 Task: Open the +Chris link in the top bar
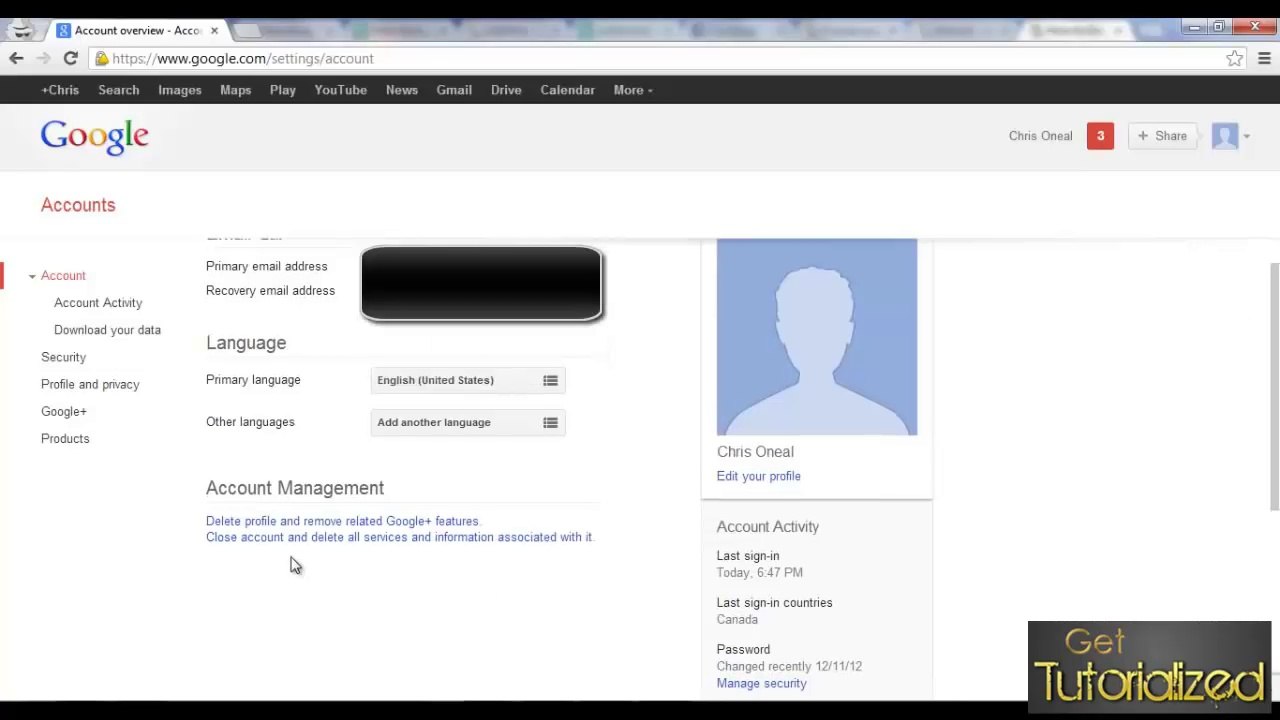click(x=60, y=90)
